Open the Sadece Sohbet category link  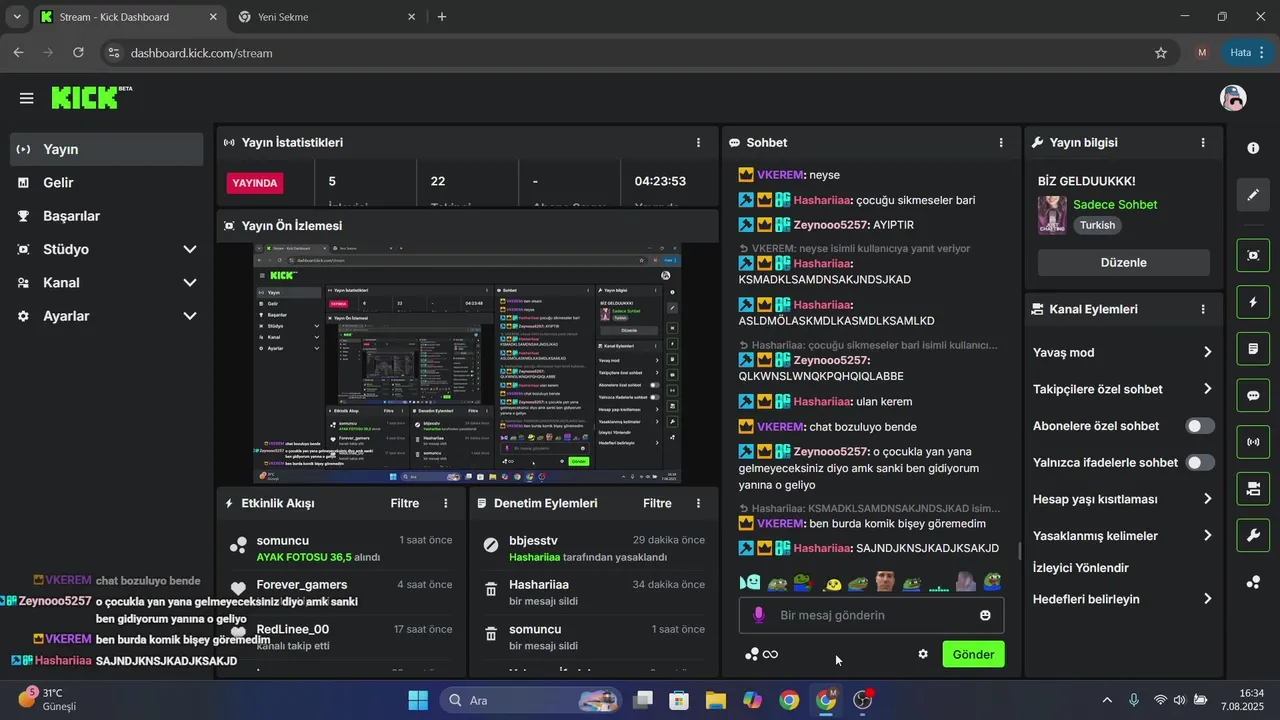pyautogui.click(x=1115, y=204)
